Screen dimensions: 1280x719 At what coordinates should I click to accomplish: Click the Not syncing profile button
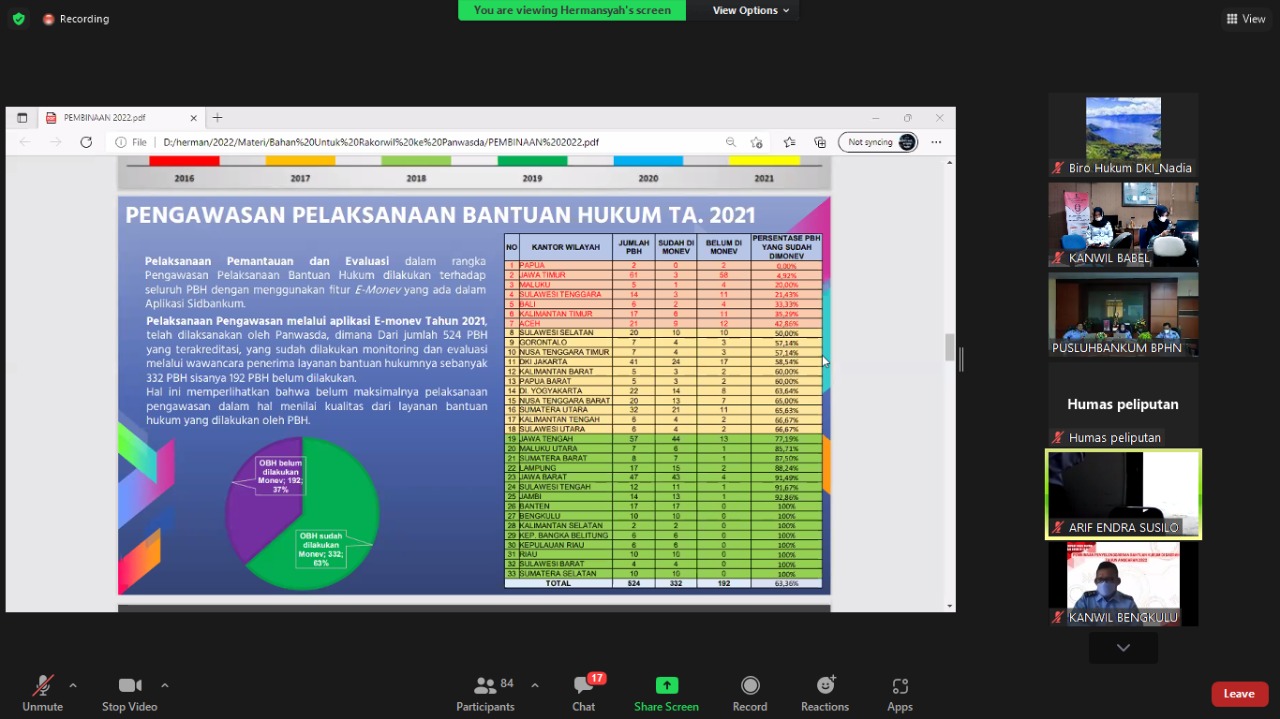878,142
